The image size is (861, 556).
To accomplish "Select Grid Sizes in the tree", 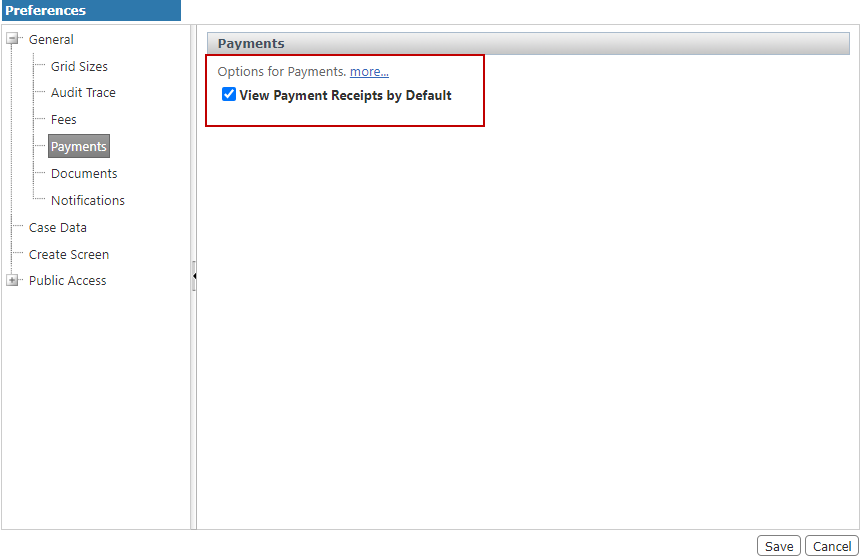I will tap(79, 66).
